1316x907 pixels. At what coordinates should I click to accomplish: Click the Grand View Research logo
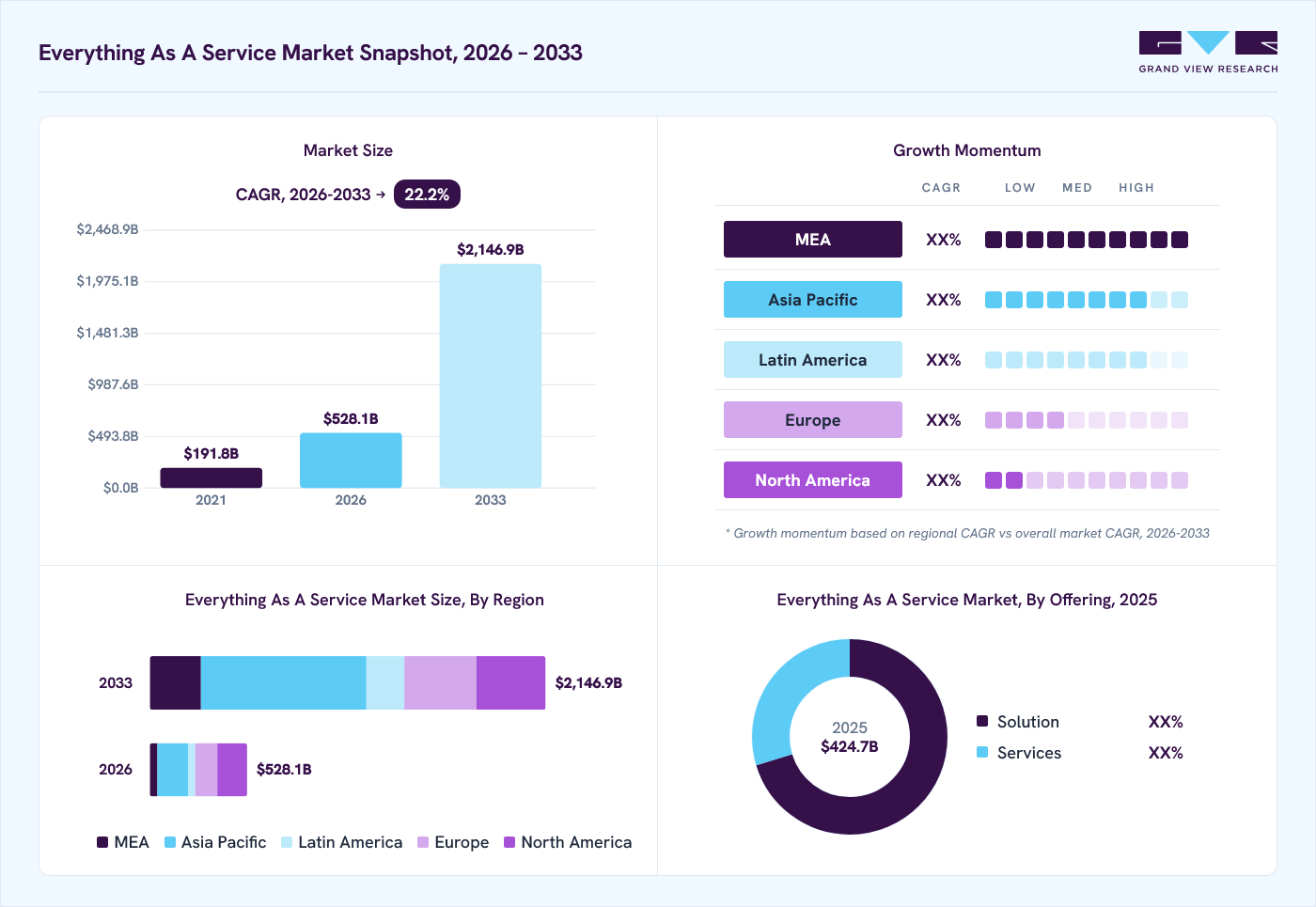pyautogui.click(x=1208, y=53)
